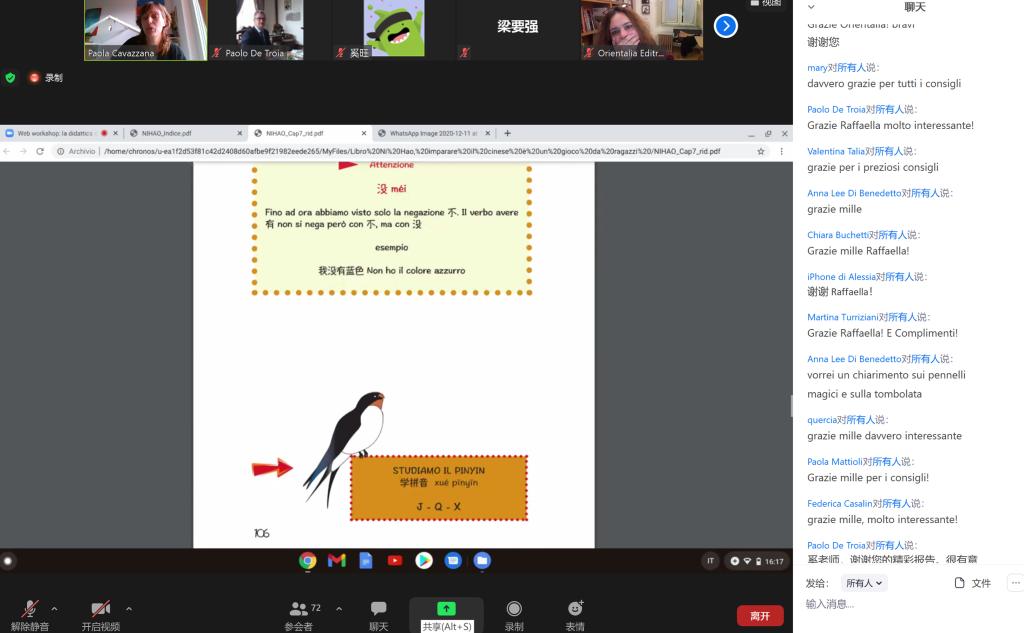Click sender name quercia in chat
1024x633 pixels.
(822, 419)
